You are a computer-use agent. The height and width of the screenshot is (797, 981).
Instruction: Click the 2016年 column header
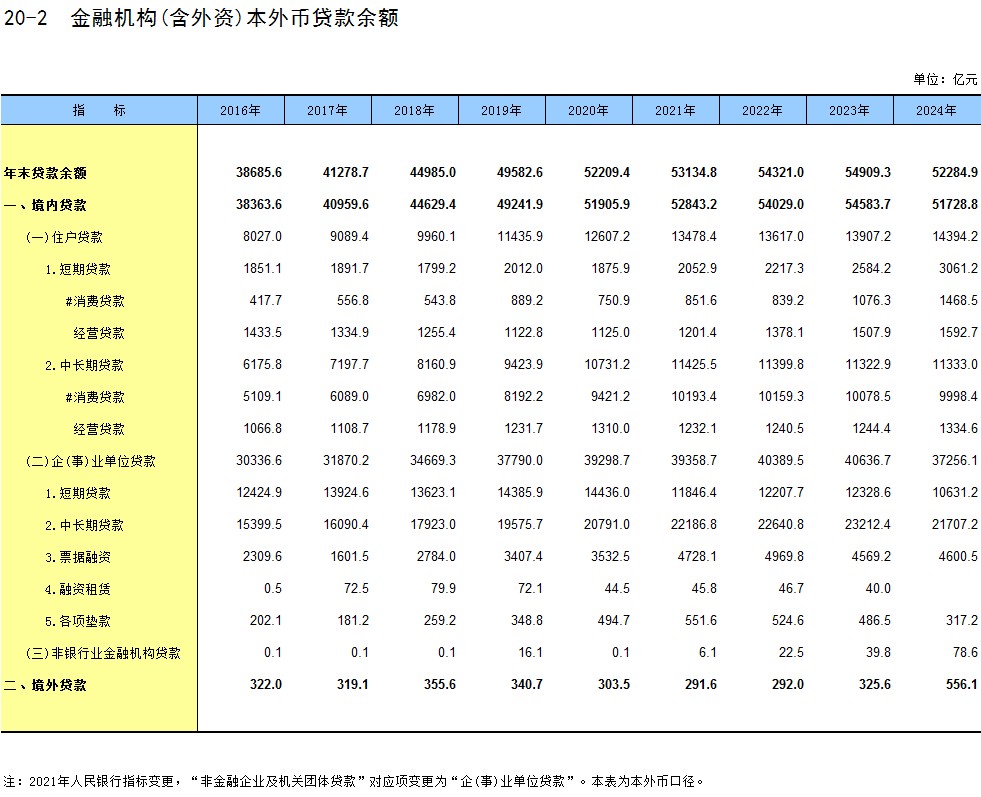click(x=240, y=111)
